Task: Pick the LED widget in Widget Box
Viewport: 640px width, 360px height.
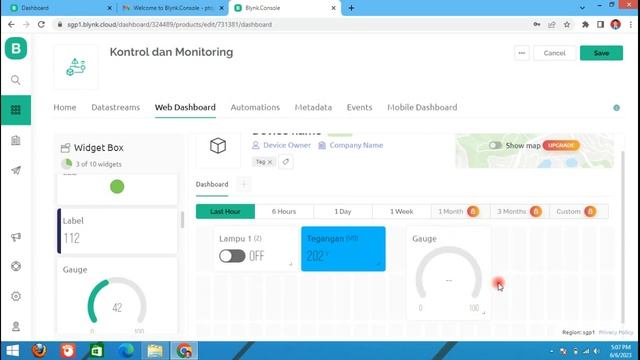Action: pyautogui.click(x=117, y=188)
